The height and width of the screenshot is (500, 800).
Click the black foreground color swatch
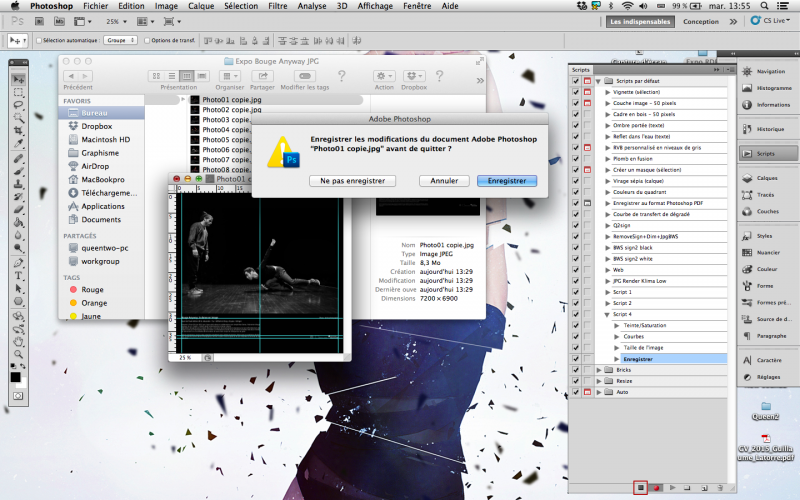pyautogui.click(x=15, y=377)
